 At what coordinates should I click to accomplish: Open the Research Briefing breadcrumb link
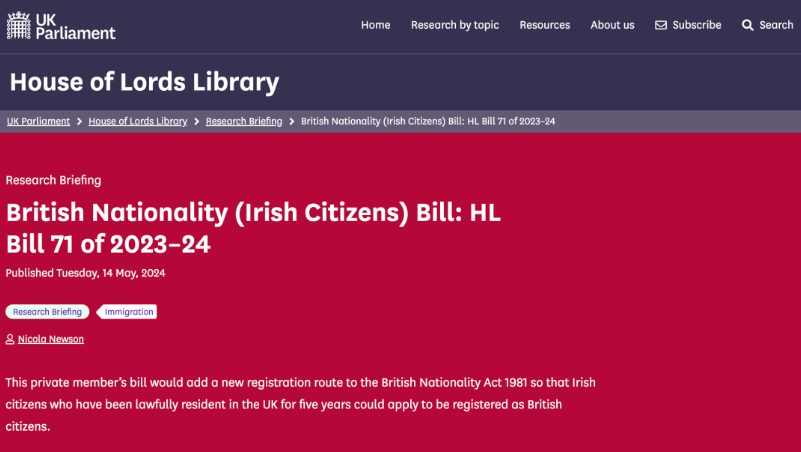pos(244,122)
